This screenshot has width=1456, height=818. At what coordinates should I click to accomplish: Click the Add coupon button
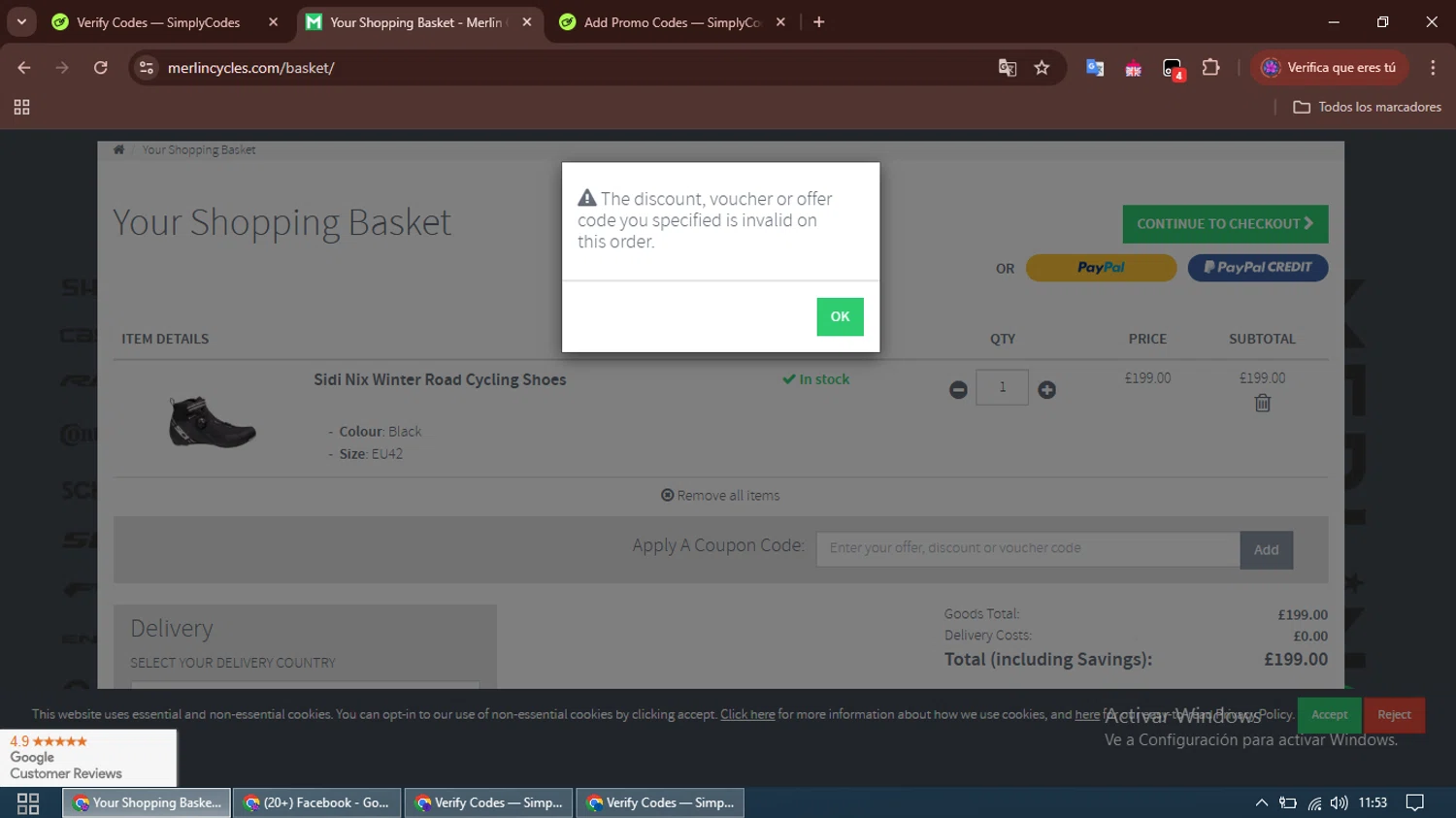pyautogui.click(x=1266, y=550)
